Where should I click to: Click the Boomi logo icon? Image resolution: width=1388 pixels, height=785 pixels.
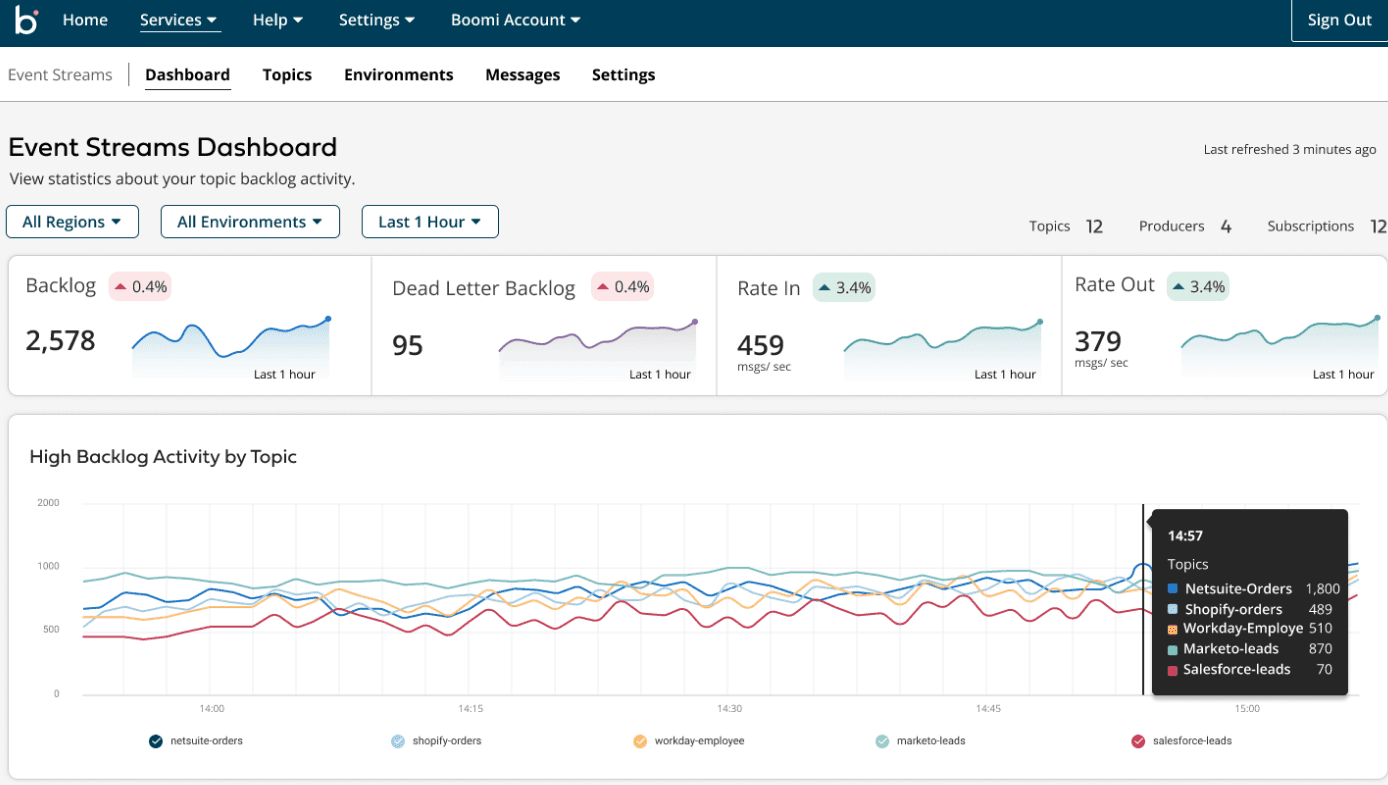click(x=26, y=20)
